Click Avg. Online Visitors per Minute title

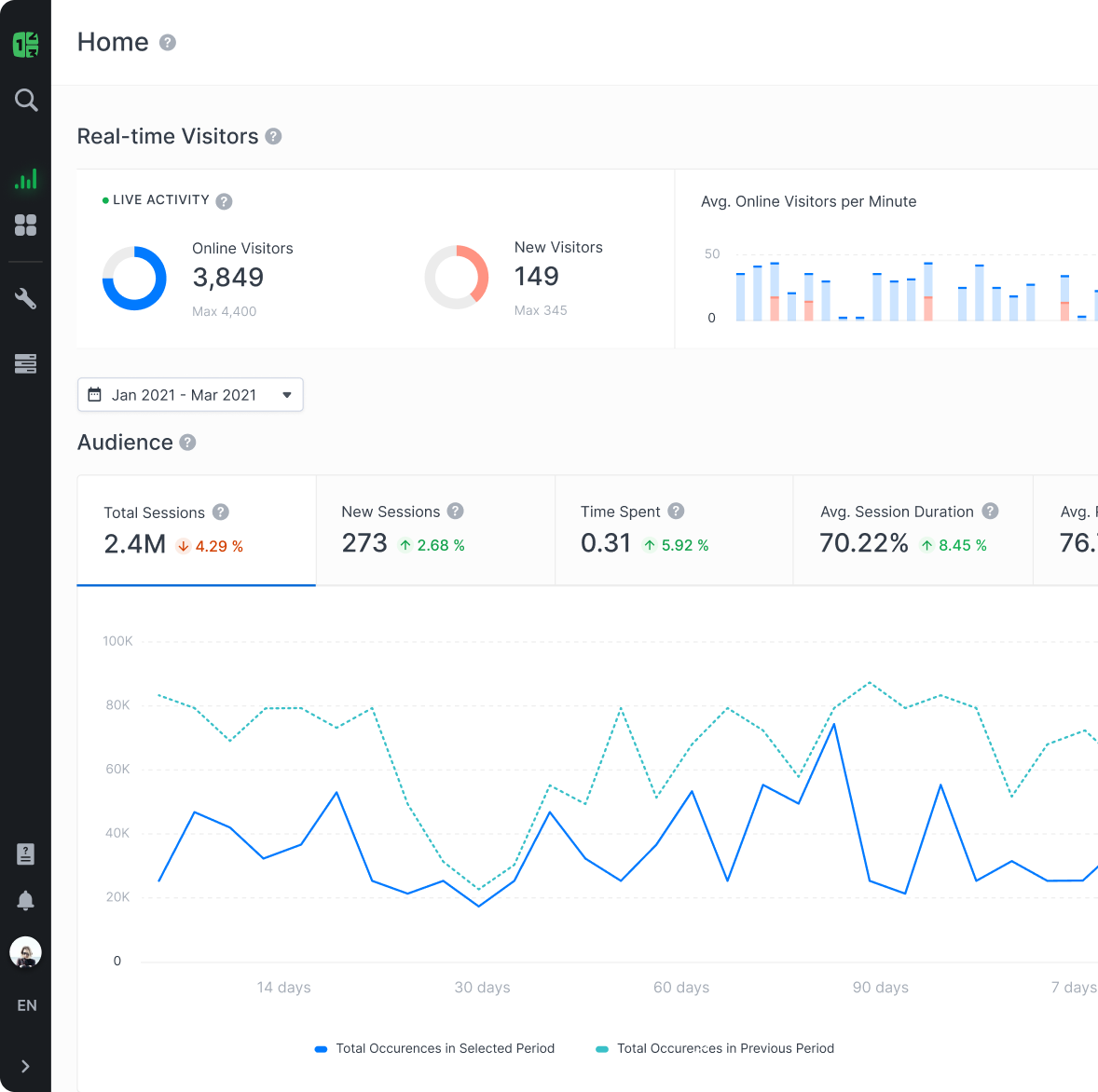[809, 201]
